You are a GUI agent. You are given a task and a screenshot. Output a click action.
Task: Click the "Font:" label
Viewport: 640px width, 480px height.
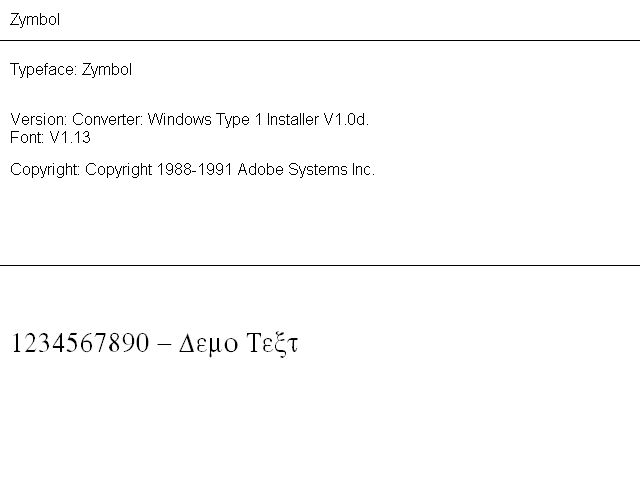pyautogui.click(x=27, y=138)
